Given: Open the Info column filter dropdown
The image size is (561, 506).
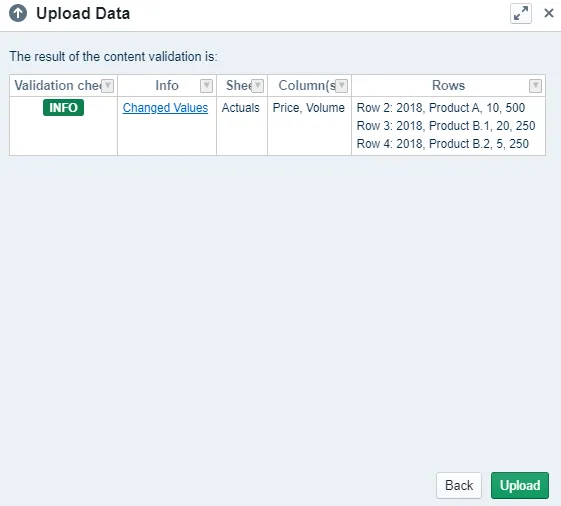Looking at the screenshot, I should tap(206, 86).
